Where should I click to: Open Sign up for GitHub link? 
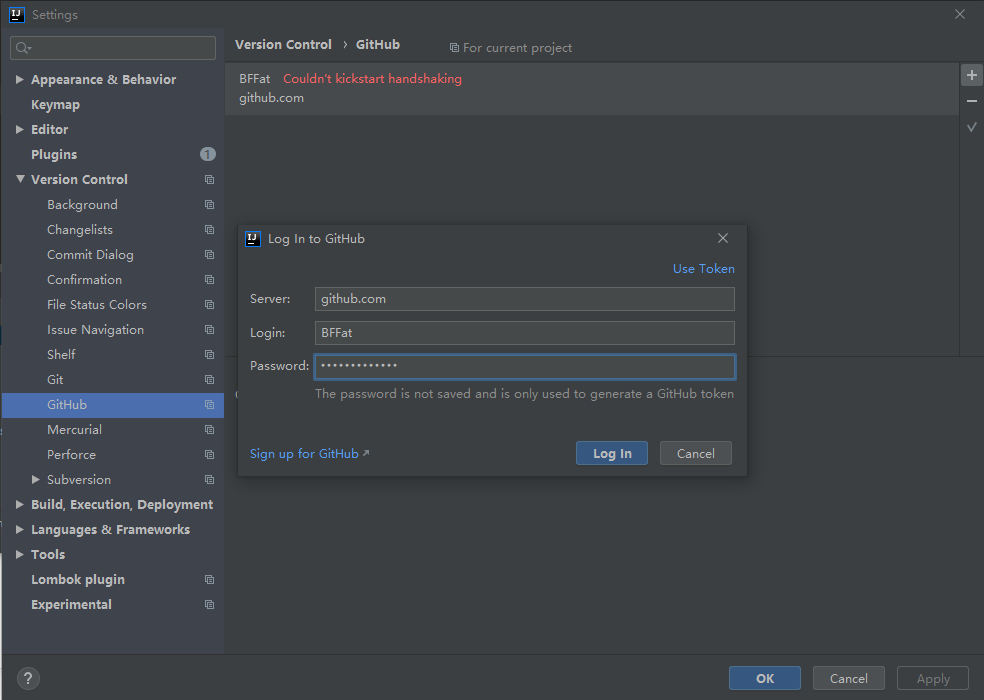[x=309, y=453]
